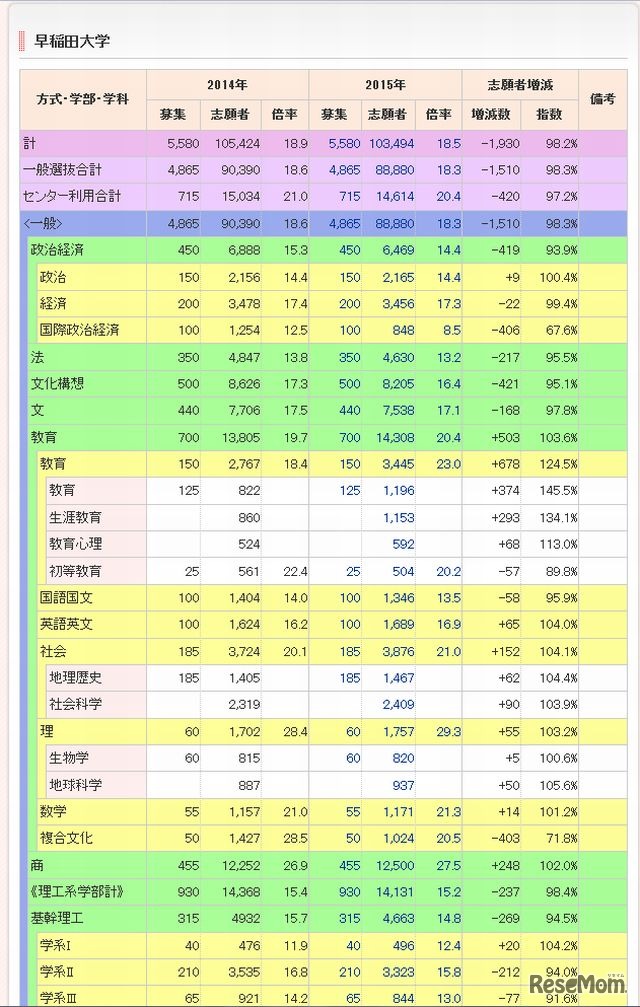Click the 145.5% index value
This screenshot has width=640, height=1007.
pos(558,491)
